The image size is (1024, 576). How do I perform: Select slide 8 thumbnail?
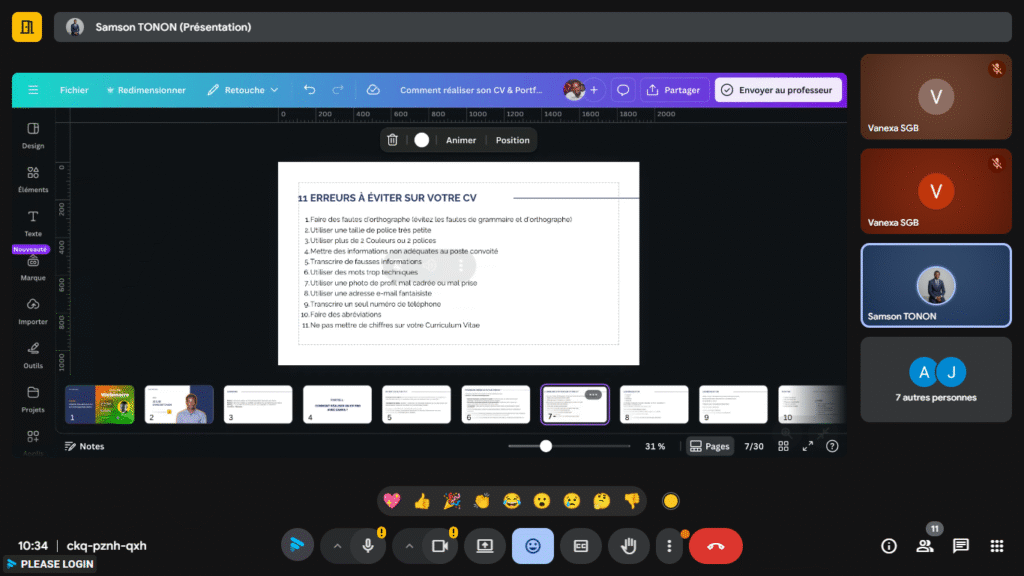pos(654,405)
